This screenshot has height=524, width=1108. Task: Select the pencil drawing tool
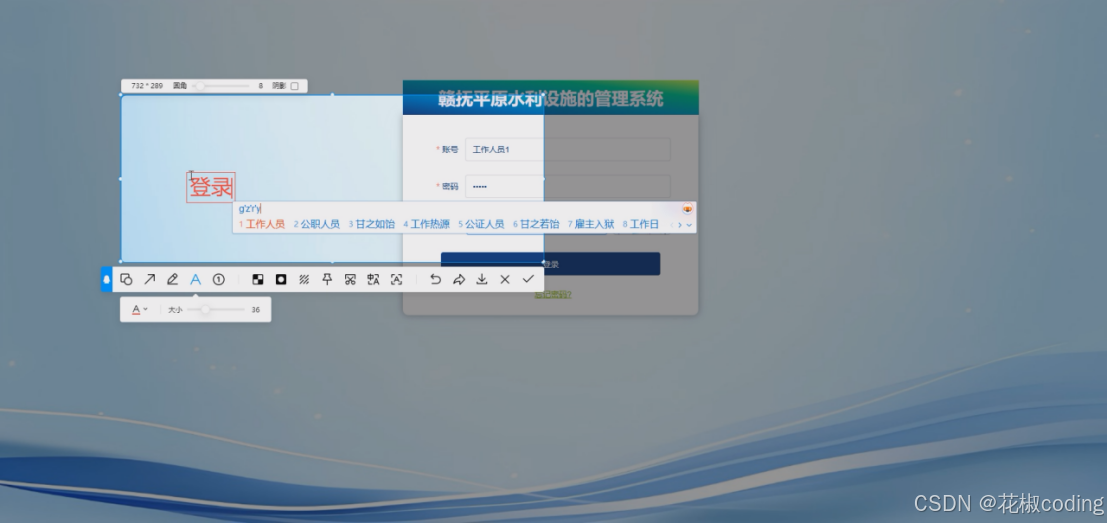pos(172,280)
